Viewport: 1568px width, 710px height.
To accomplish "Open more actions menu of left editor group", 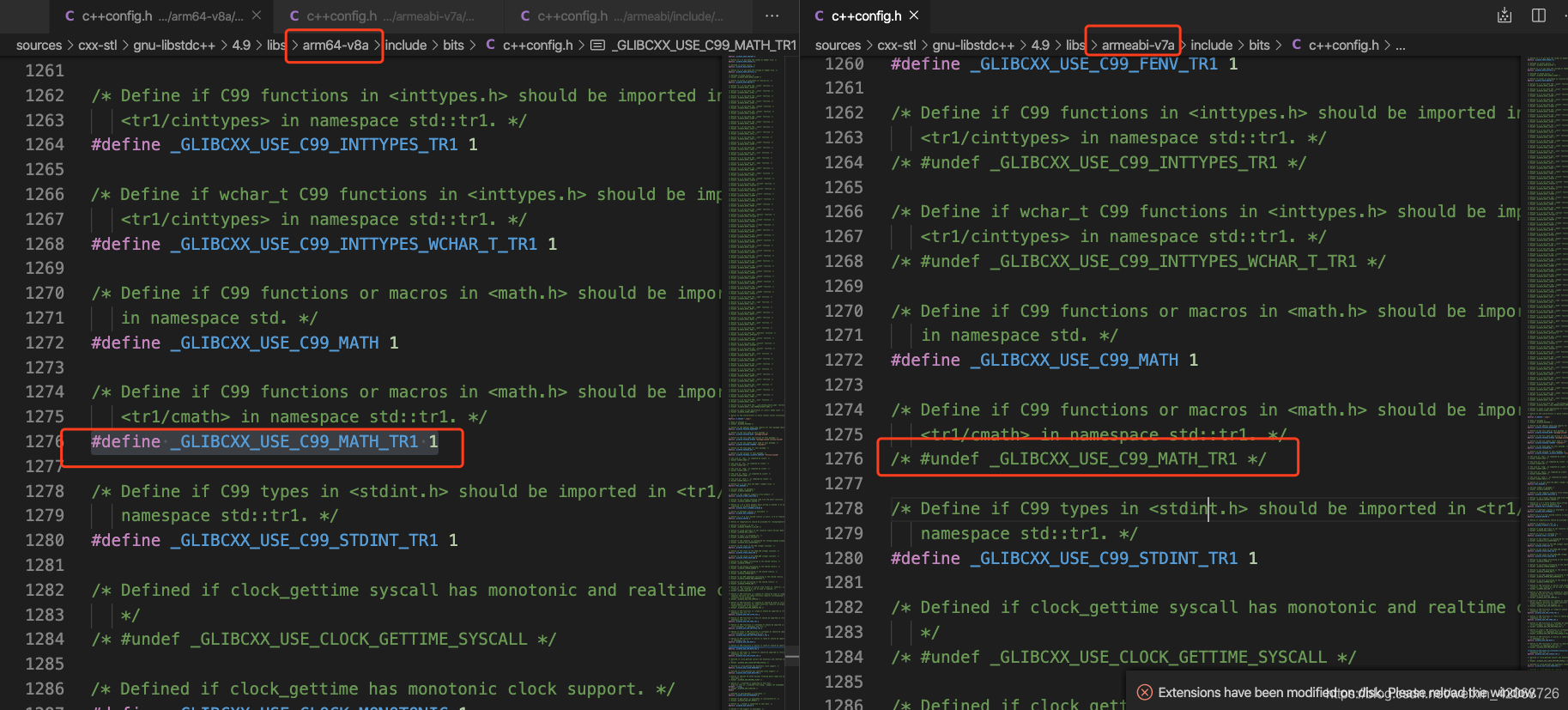I will click(772, 15).
